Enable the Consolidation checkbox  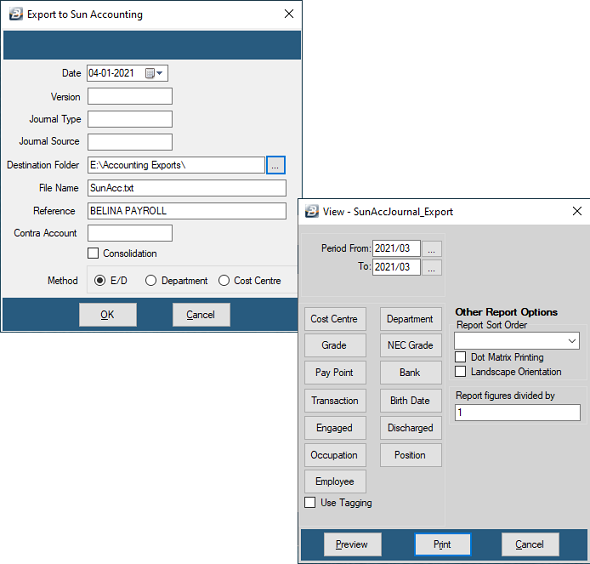coord(93,253)
